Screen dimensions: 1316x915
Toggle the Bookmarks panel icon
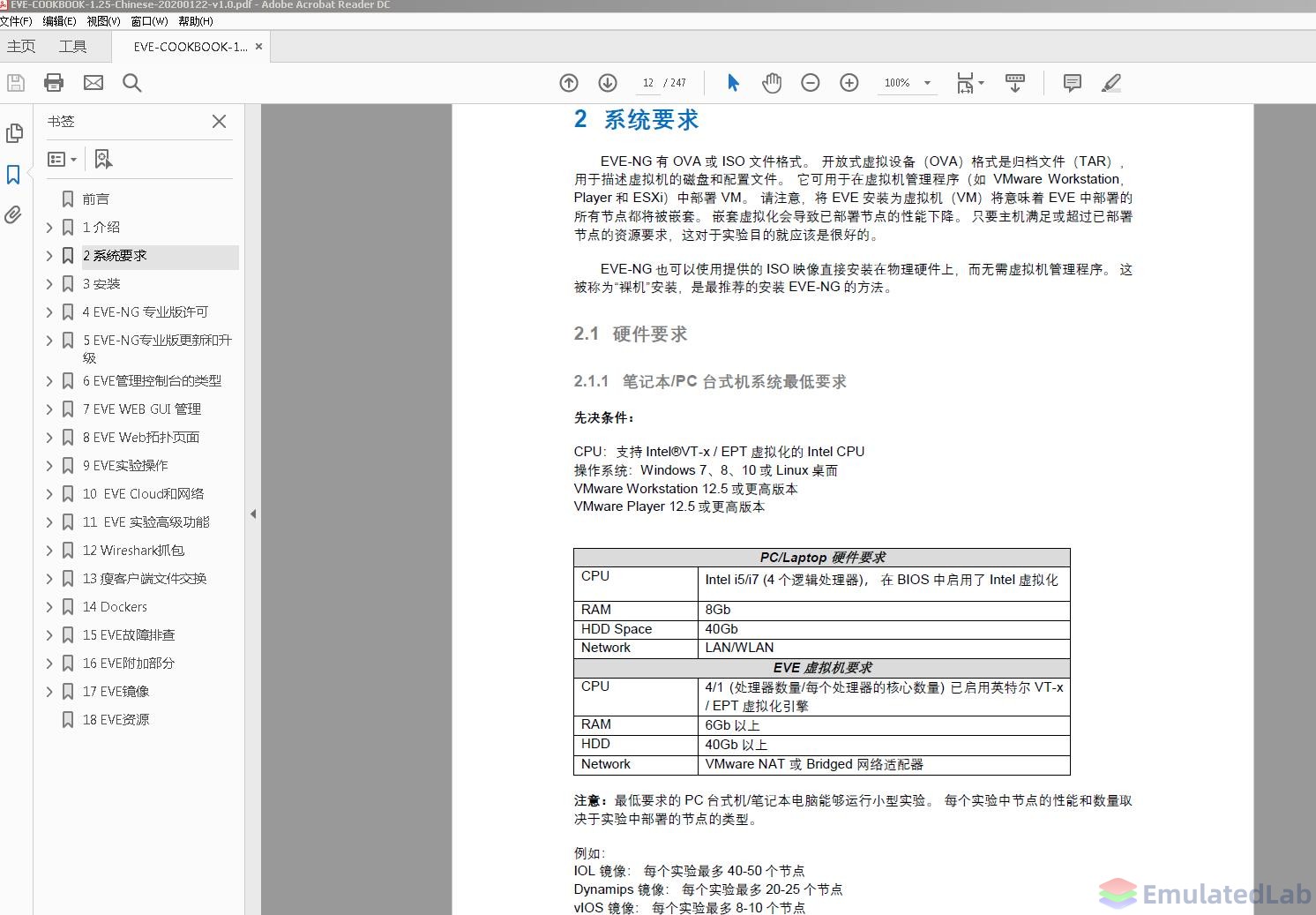point(13,175)
